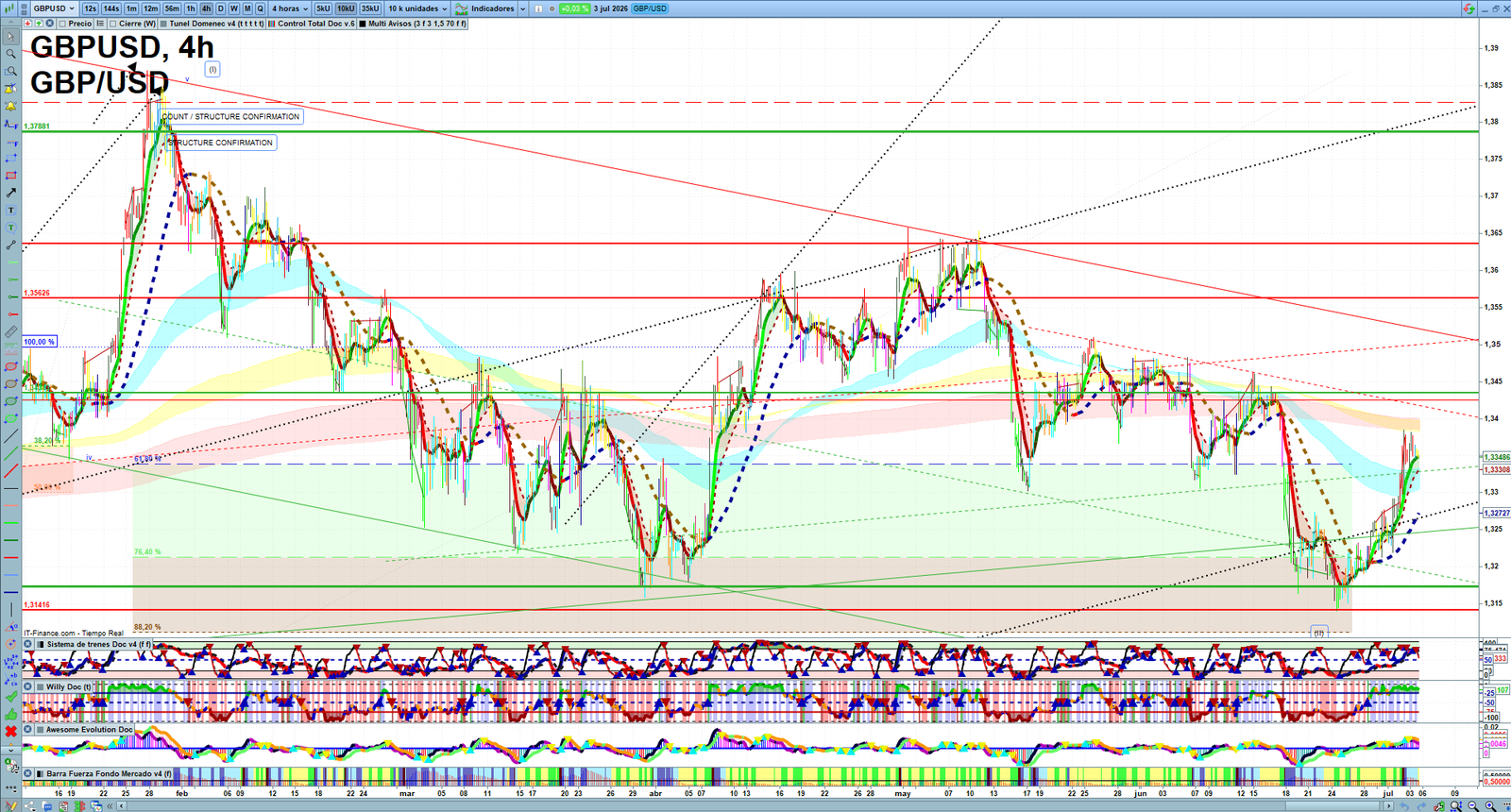This screenshot has height=812, width=1511.
Task: Click the GBP/USD blue badge
Action: point(650,8)
